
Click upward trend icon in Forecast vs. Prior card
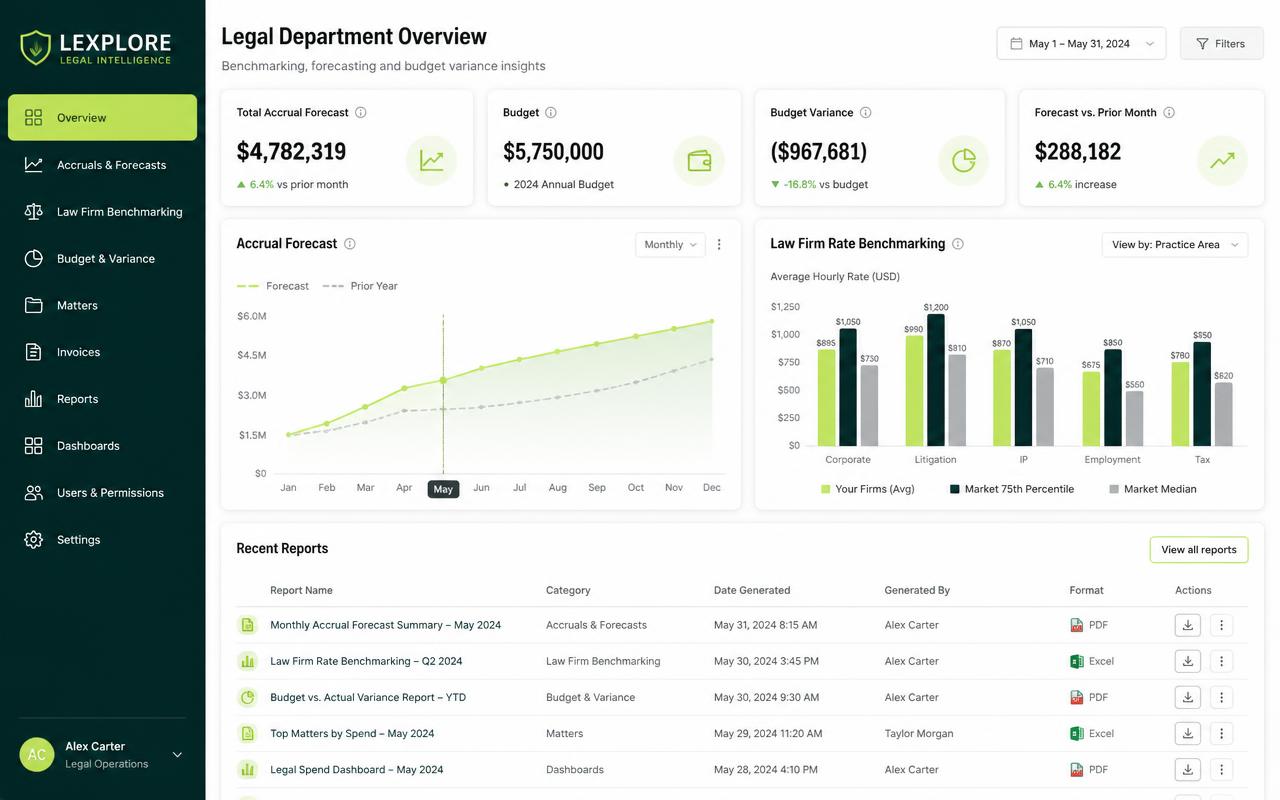click(1222, 161)
